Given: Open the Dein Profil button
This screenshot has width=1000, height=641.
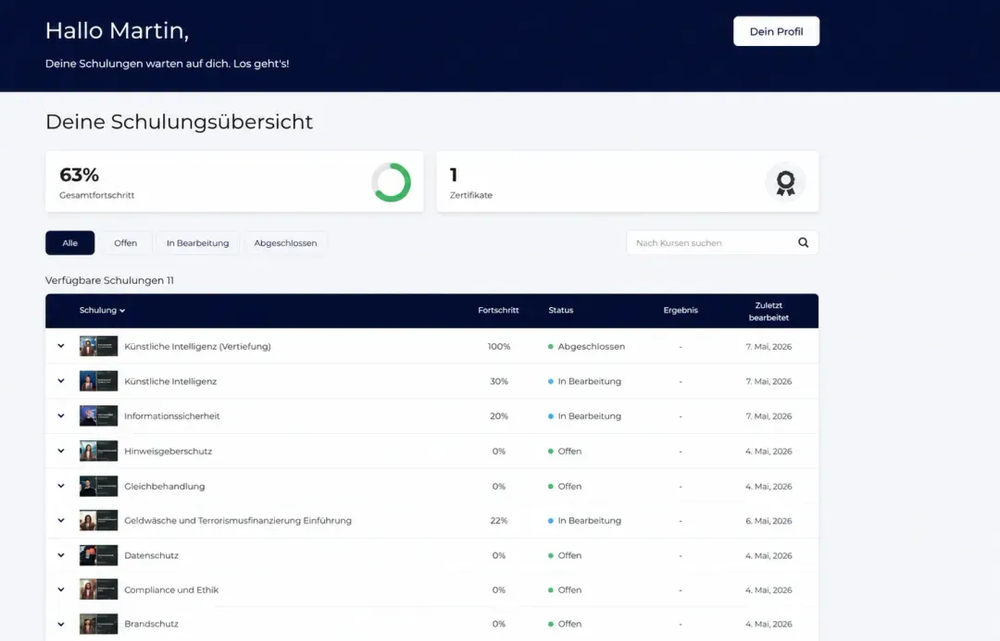Looking at the screenshot, I should (776, 31).
